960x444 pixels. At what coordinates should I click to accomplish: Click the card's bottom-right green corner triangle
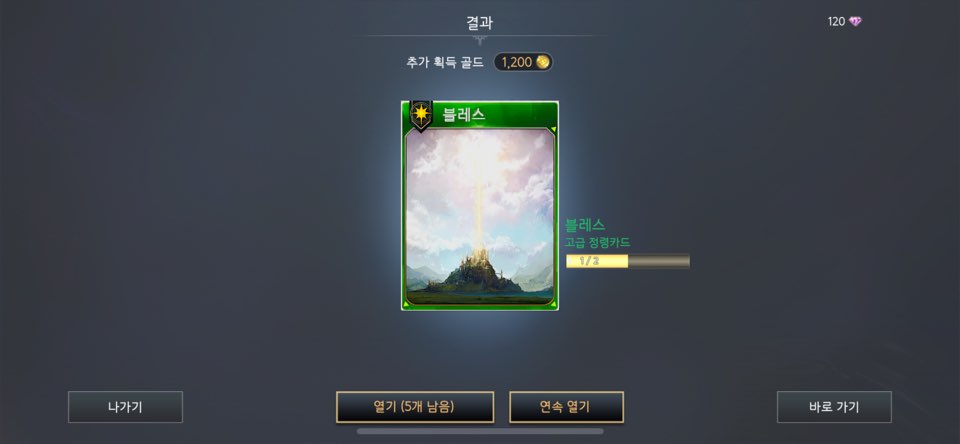point(553,304)
